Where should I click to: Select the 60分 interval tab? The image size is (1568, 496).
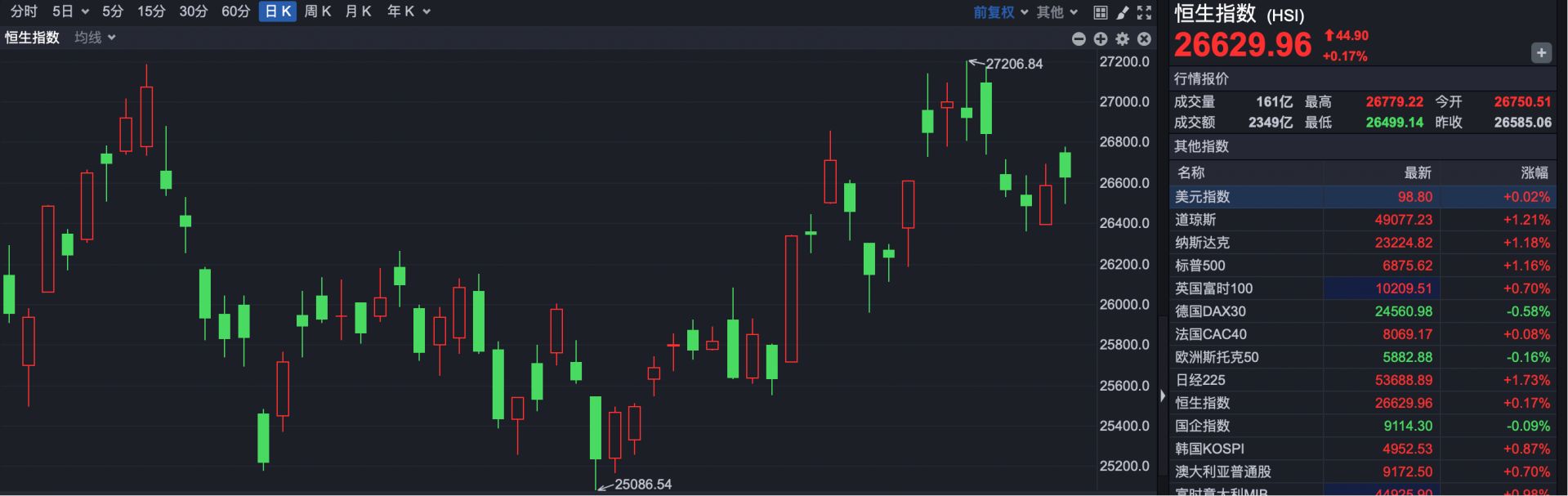click(235, 11)
